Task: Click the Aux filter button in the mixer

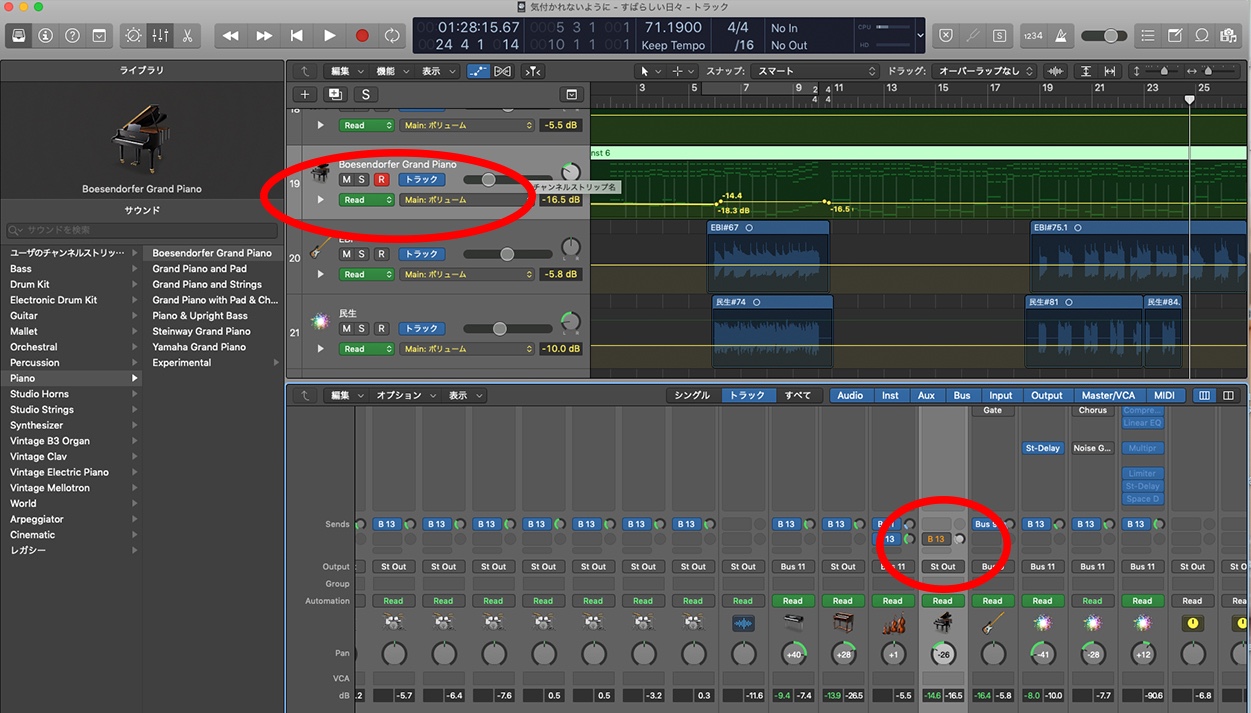Action: [x=926, y=395]
